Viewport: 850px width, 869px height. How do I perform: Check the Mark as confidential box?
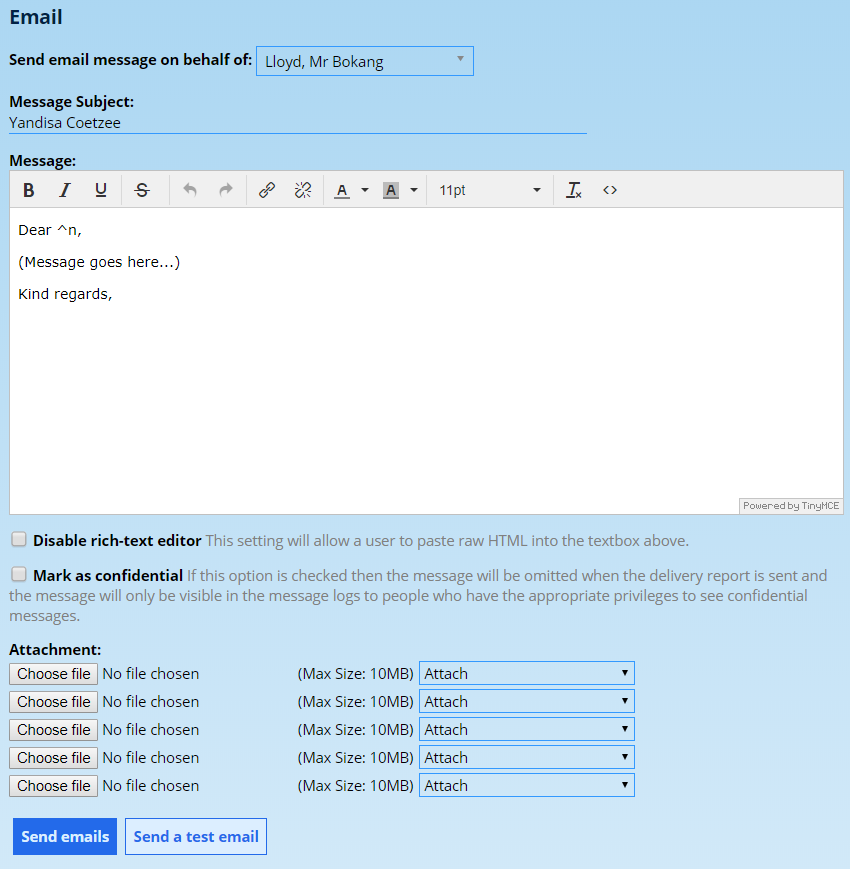tap(19, 575)
